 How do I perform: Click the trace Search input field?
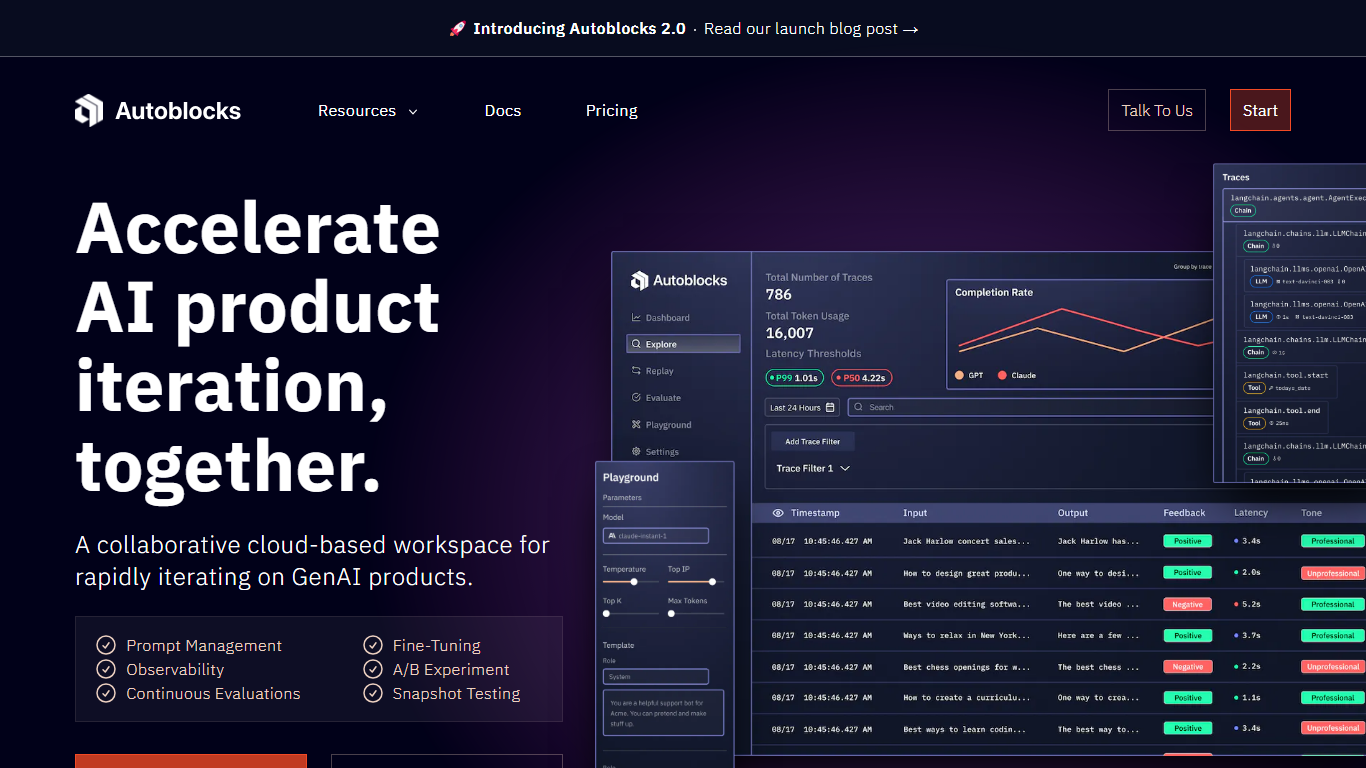point(1030,408)
